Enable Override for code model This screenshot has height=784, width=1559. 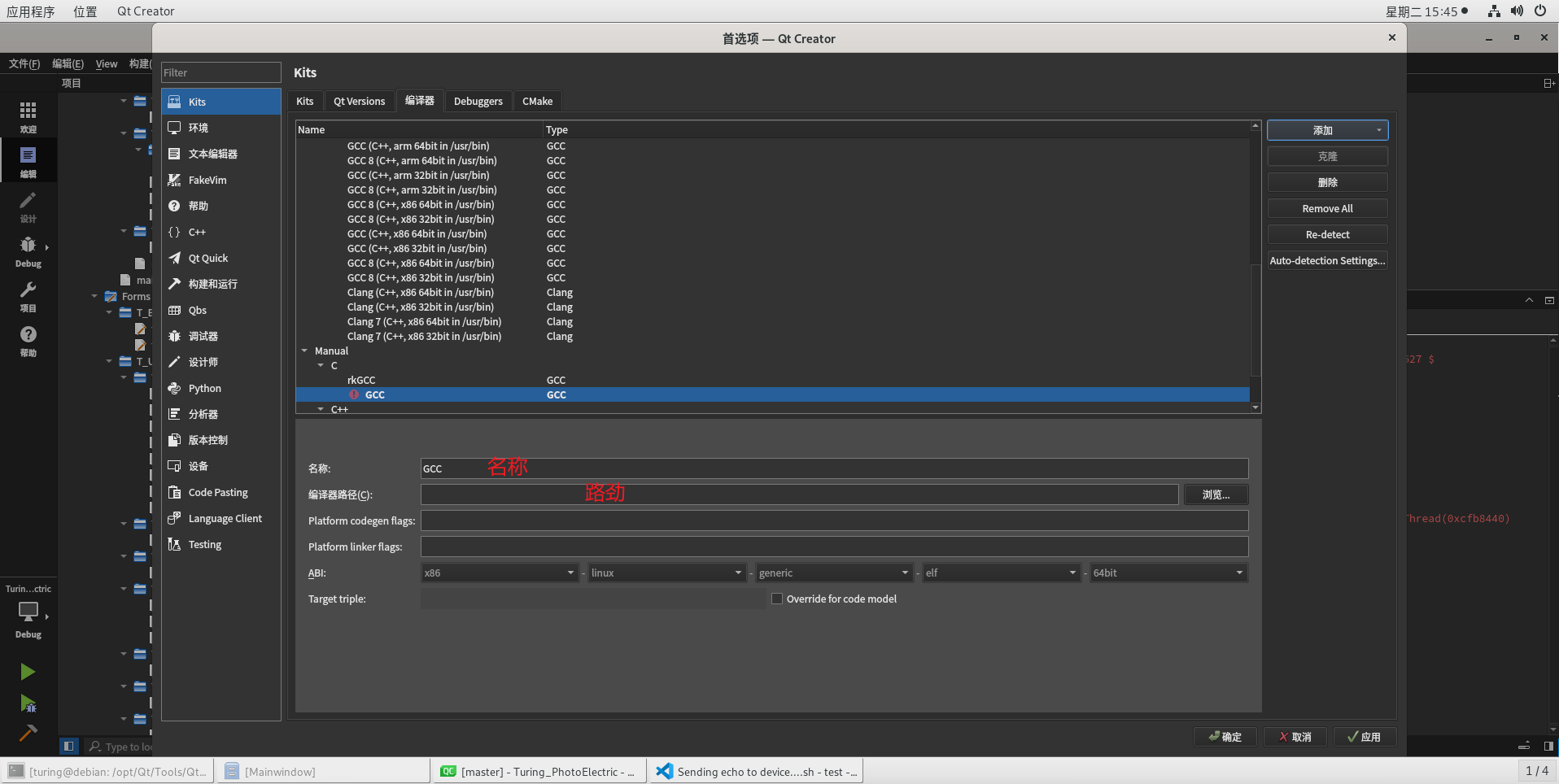[x=777, y=599]
